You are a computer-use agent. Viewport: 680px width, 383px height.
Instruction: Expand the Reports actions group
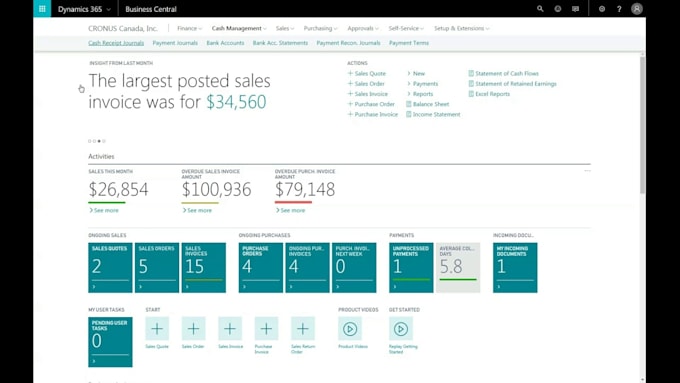point(420,94)
